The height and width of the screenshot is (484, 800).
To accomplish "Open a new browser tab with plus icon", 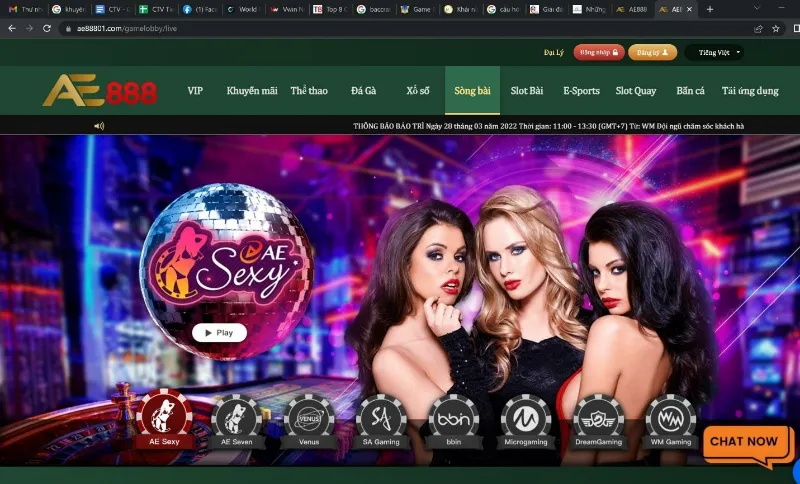I will point(710,9).
